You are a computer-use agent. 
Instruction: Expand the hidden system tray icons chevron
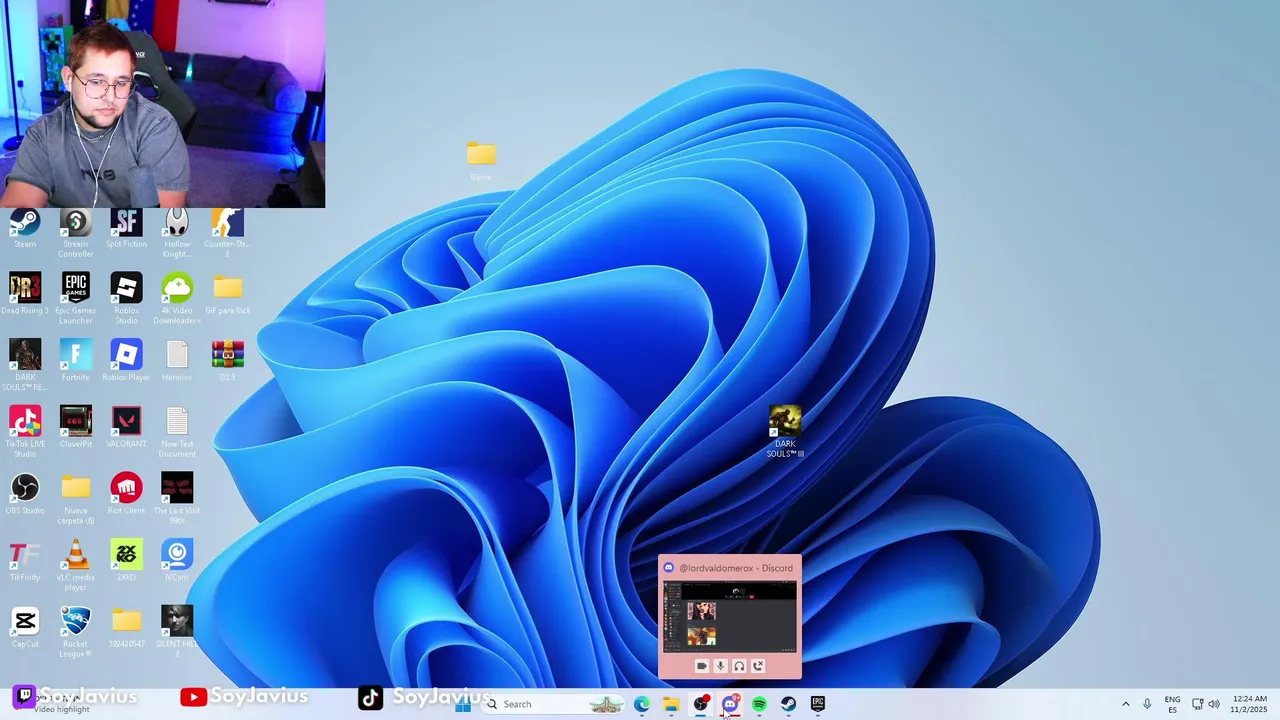(x=1126, y=704)
